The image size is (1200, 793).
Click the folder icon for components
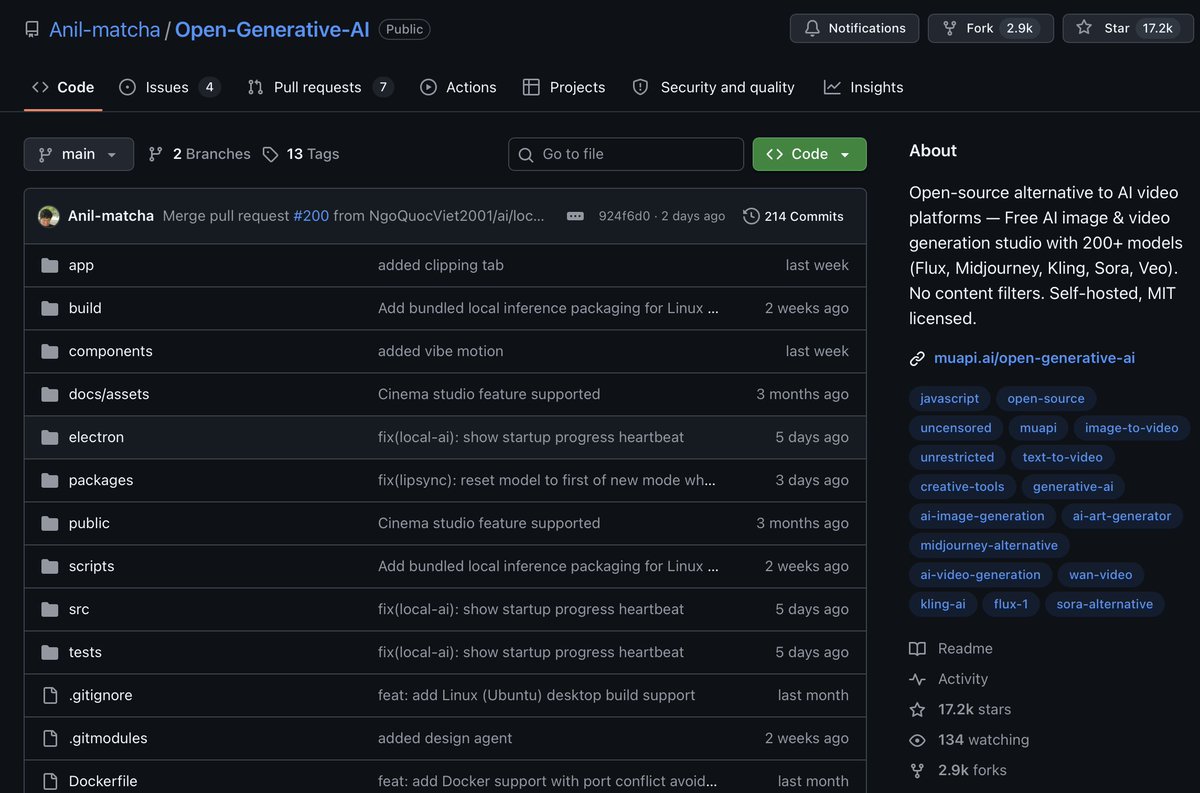[x=50, y=351]
